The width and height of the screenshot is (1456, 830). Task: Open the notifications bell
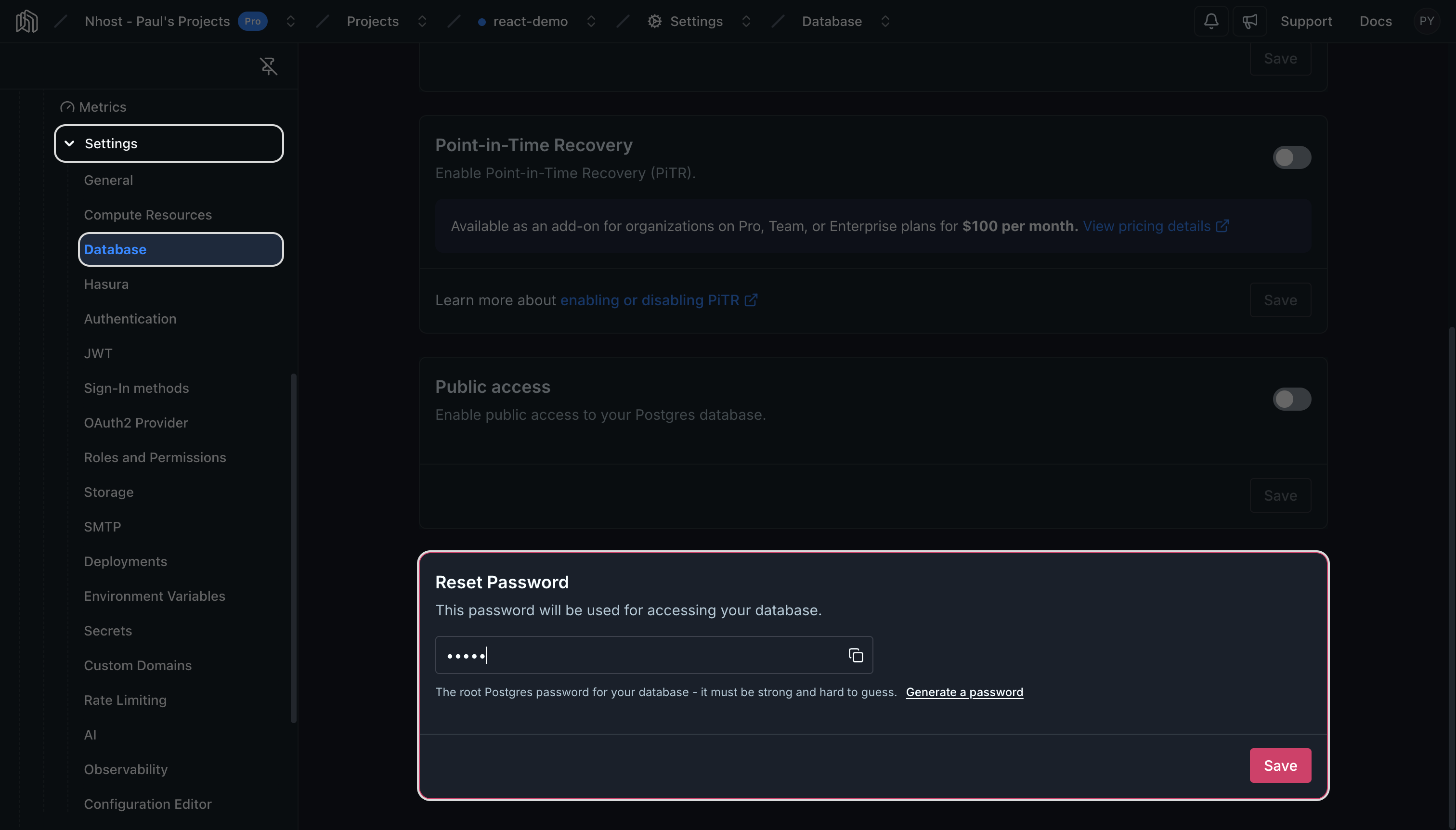1211,22
